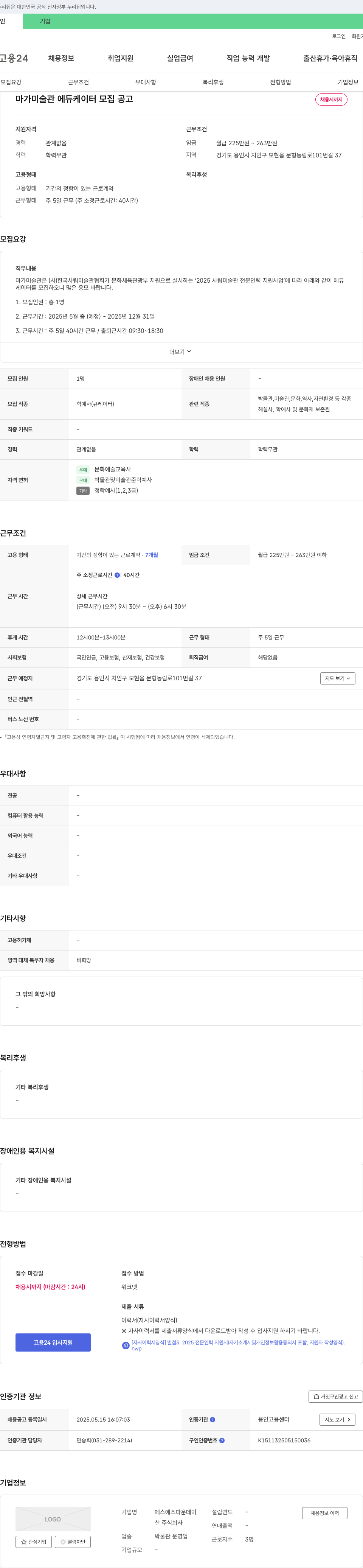Viewport: 363px width, 1568px height.
Task: Click the company LOGO placeholder image
Action: click(53, 1519)
